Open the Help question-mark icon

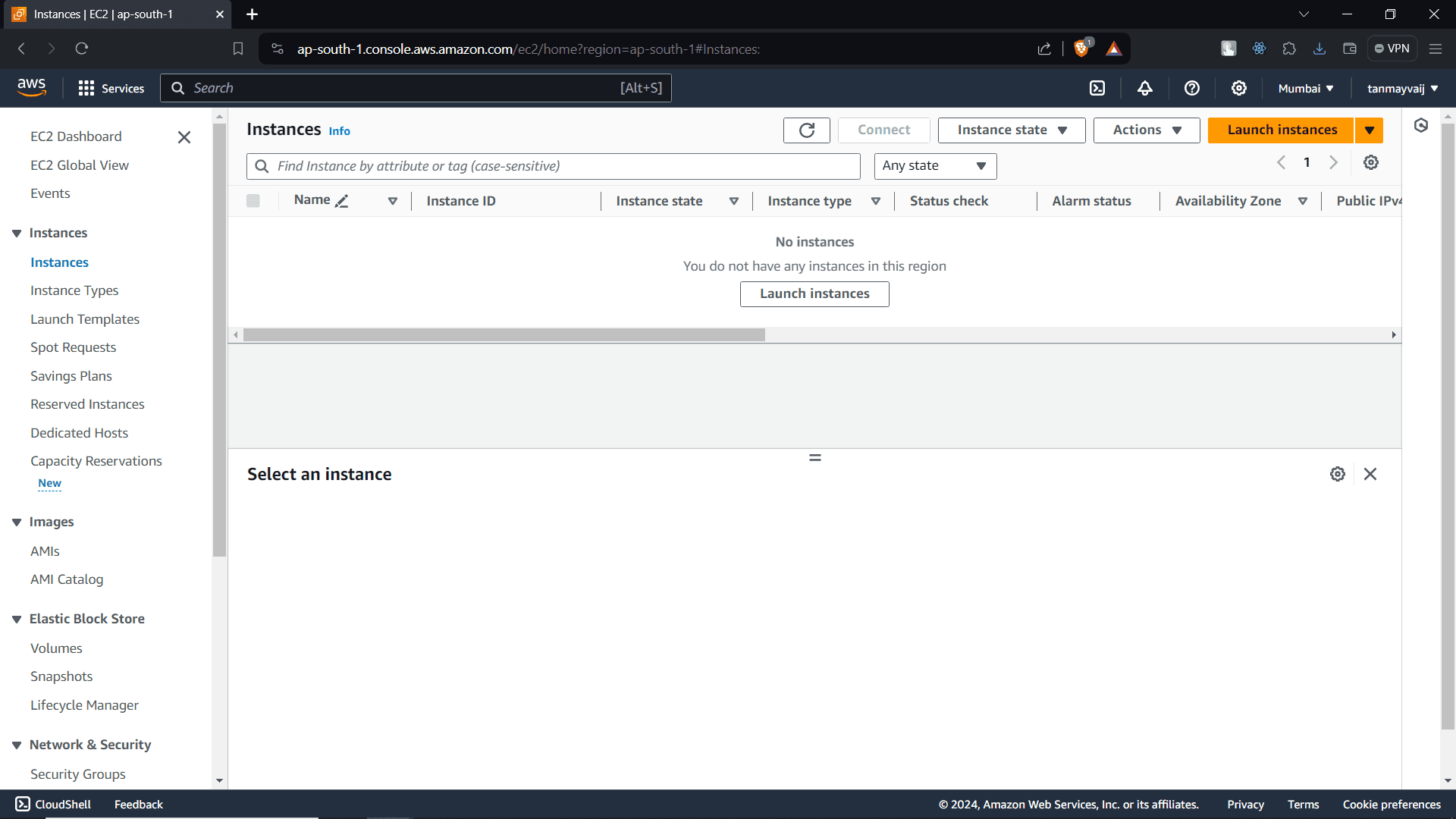[x=1191, y=88]
